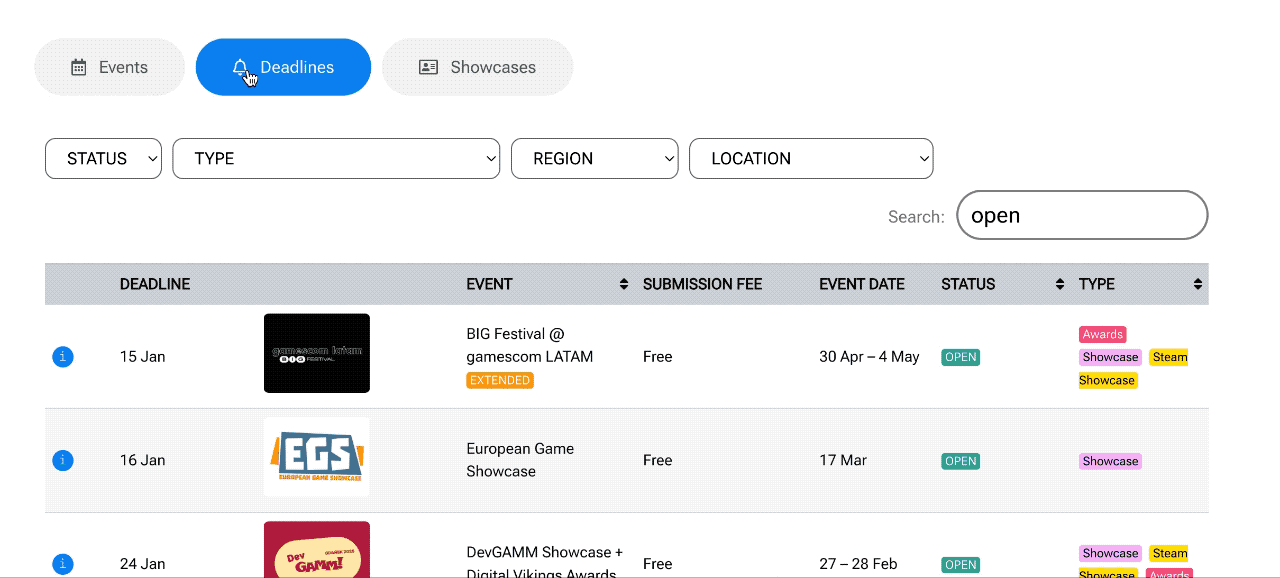Image resolution: width=1280 pixels, height=578 pixels.
Task: Expand the LOCATION filter dropdown
Action: [811, 158]
